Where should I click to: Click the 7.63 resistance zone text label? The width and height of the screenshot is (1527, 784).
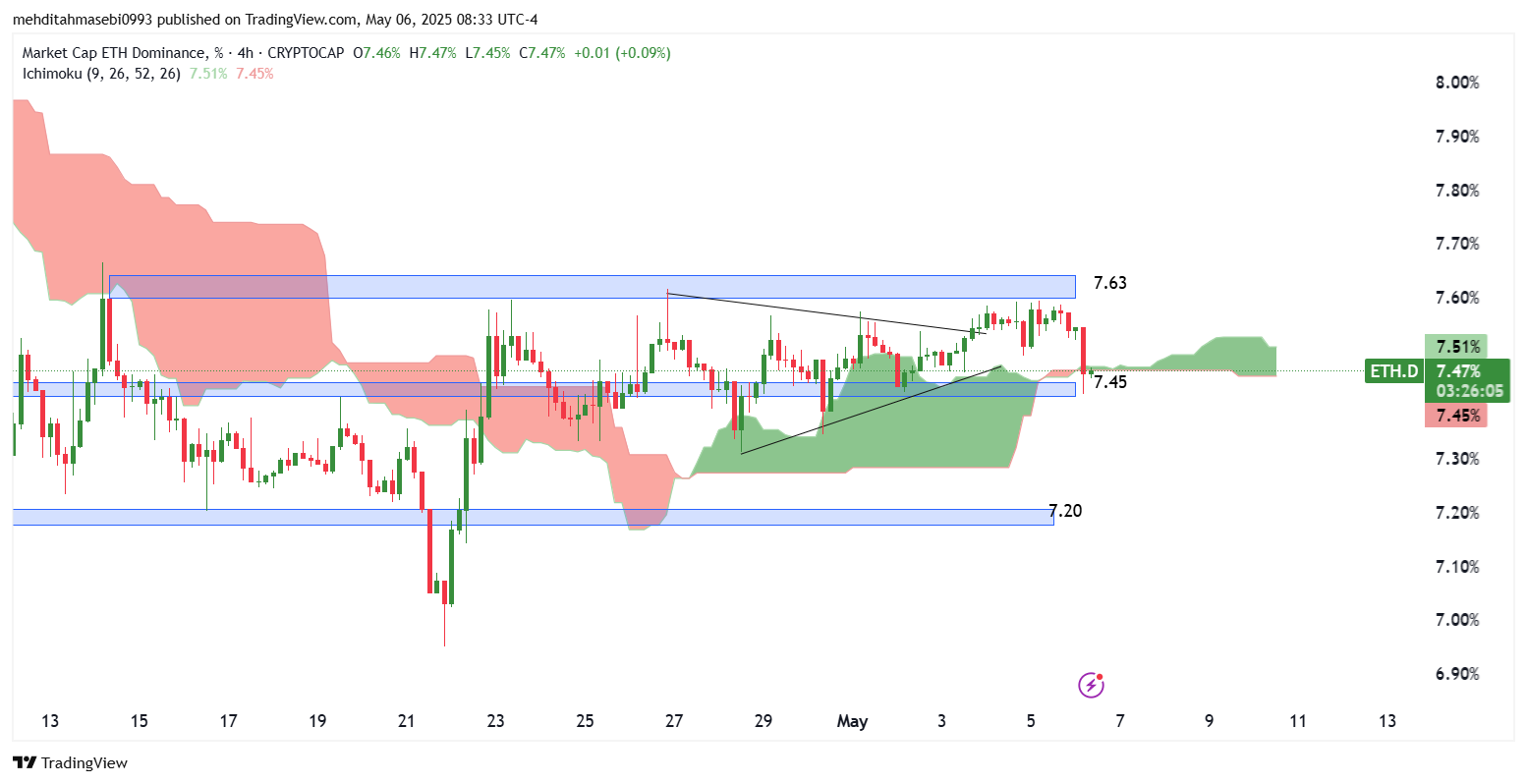point(1109,283)
